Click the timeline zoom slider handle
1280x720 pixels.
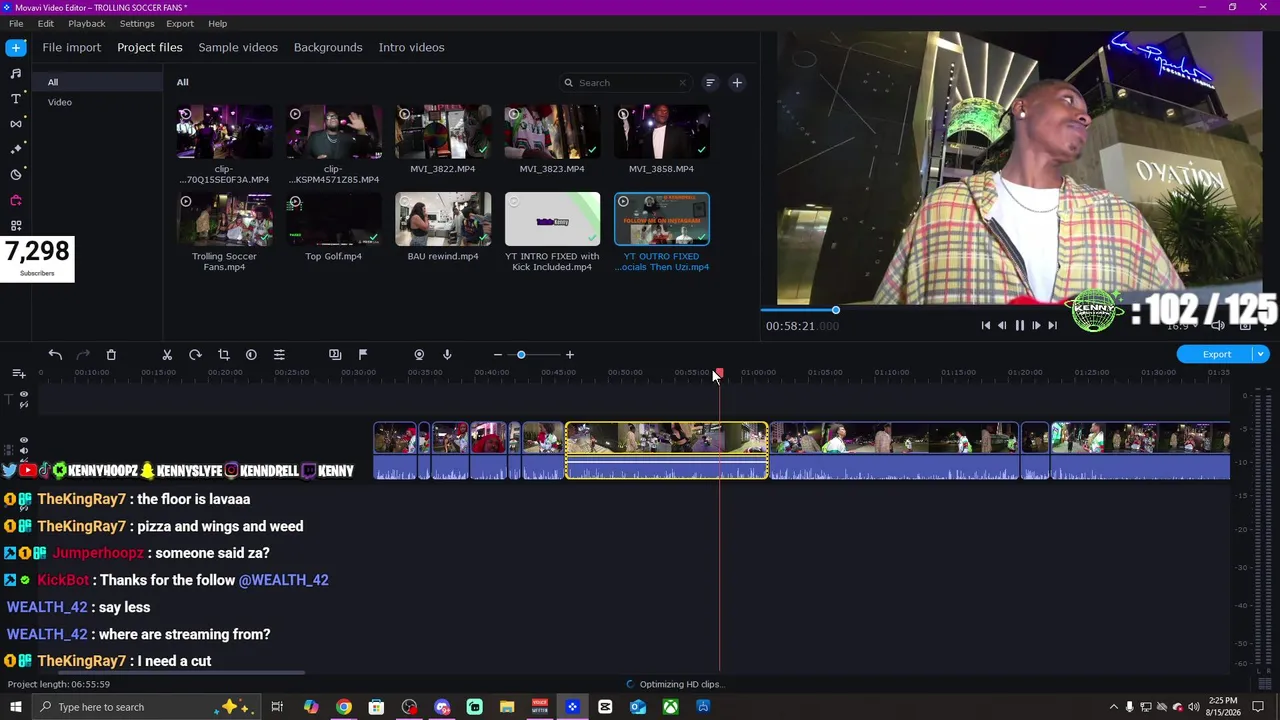(x=521, y=355)
